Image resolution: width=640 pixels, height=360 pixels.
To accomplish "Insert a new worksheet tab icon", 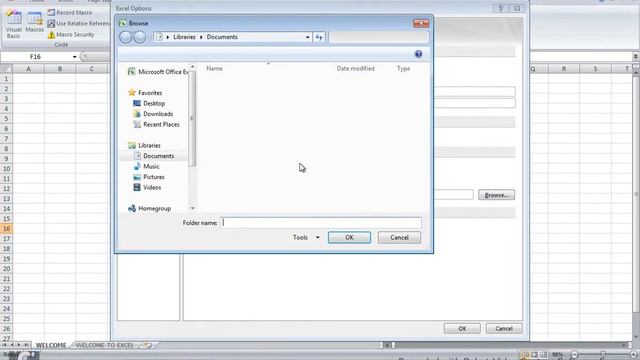I will (147, 345).
